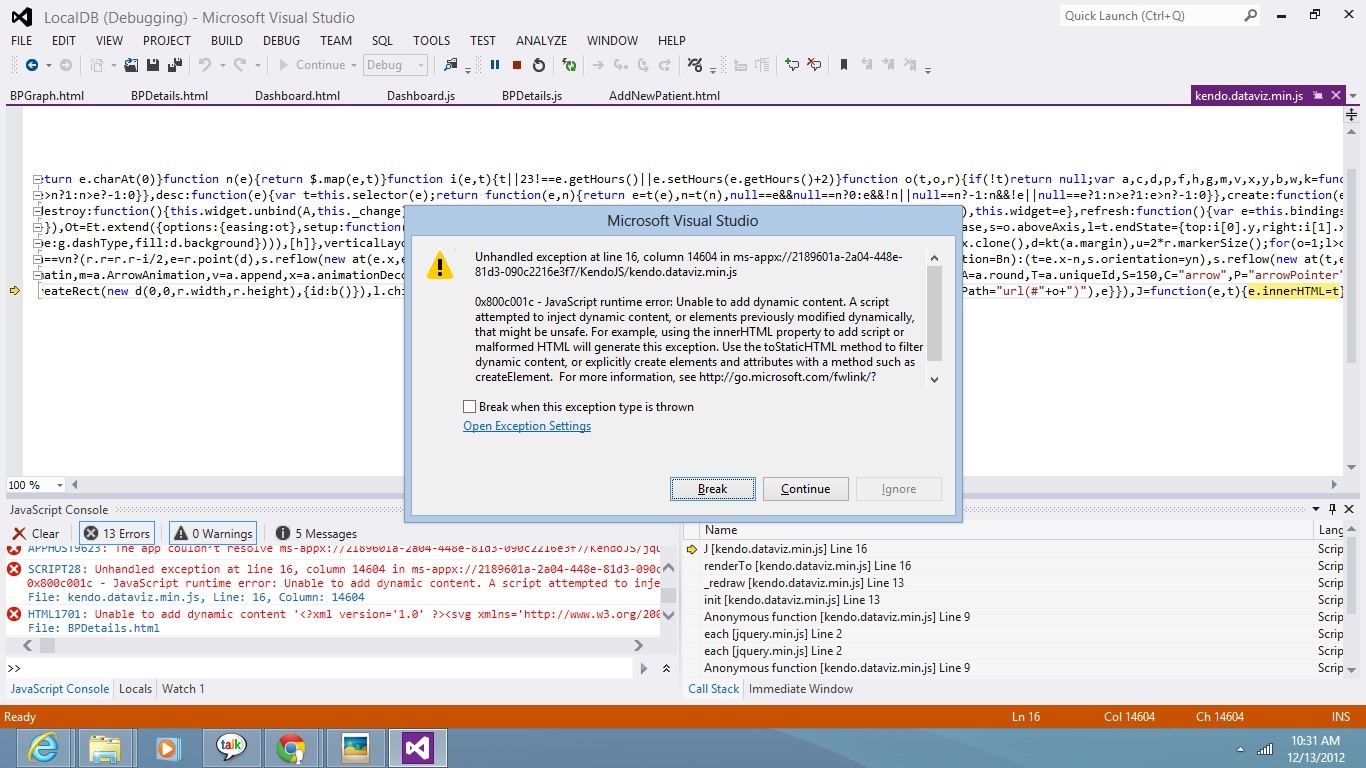Screen dimensions: 1366x768
Task: Run console command with the play arrow
Action: click(x=644, y=668)
